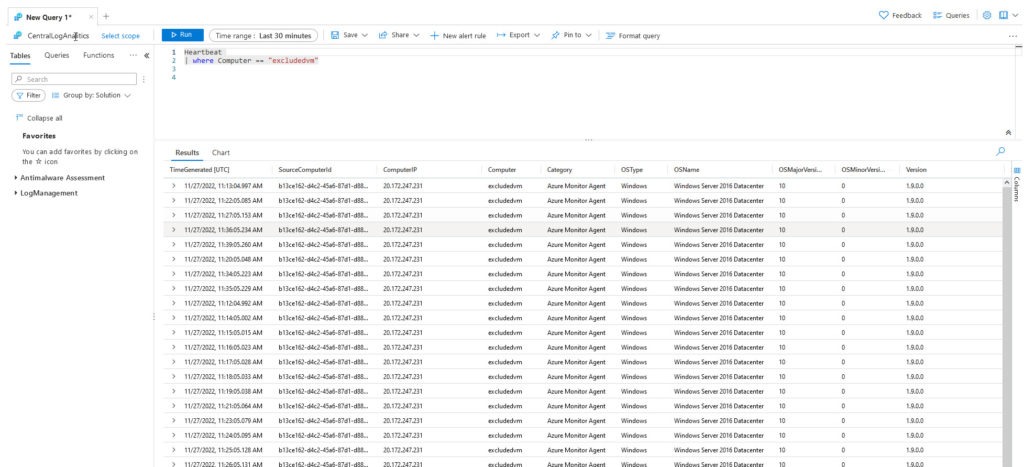Screen dimensions: 1024x467
Task: Select the Results tab
Action: (187, 153)
